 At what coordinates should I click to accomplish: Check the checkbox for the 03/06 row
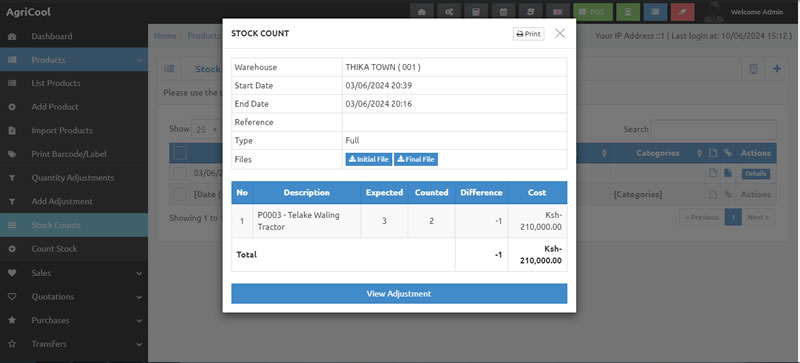pyautogui.click(x=180, y=173)
